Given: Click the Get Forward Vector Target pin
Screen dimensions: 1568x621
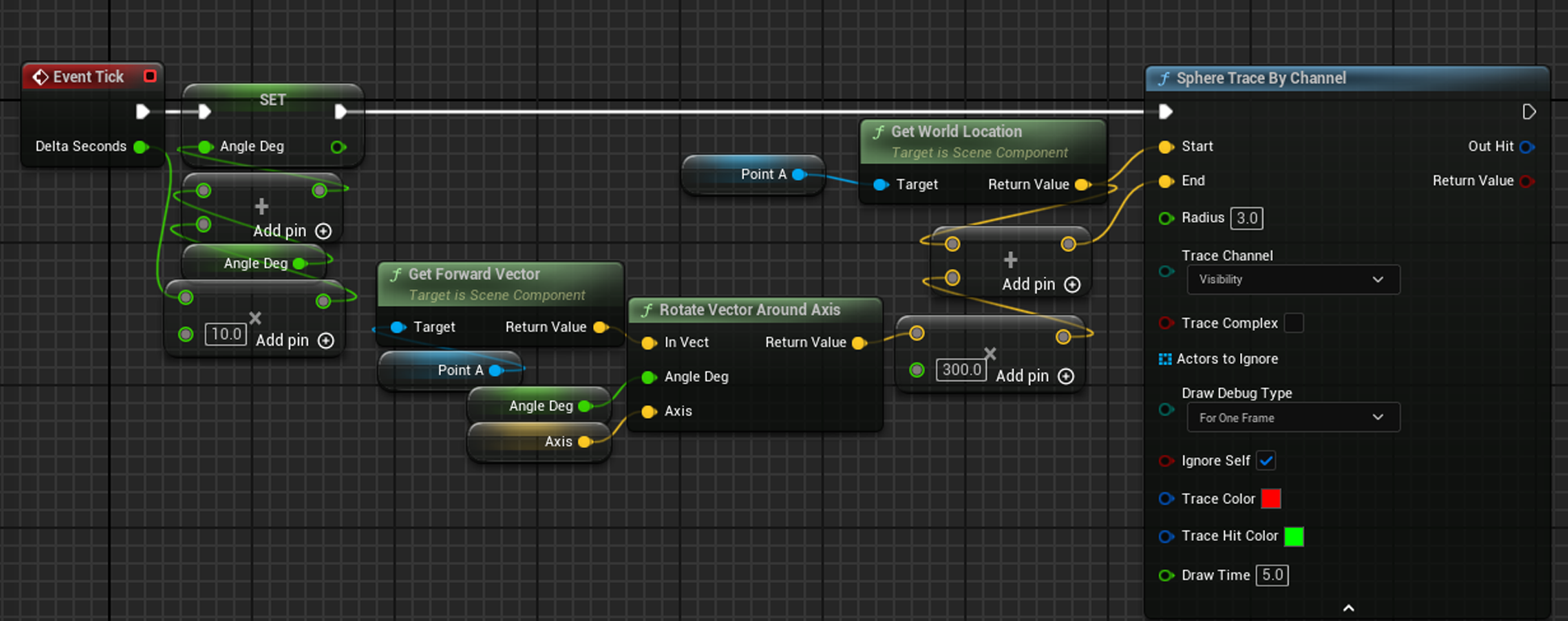Looking at the screenshot, I should 397,327.
